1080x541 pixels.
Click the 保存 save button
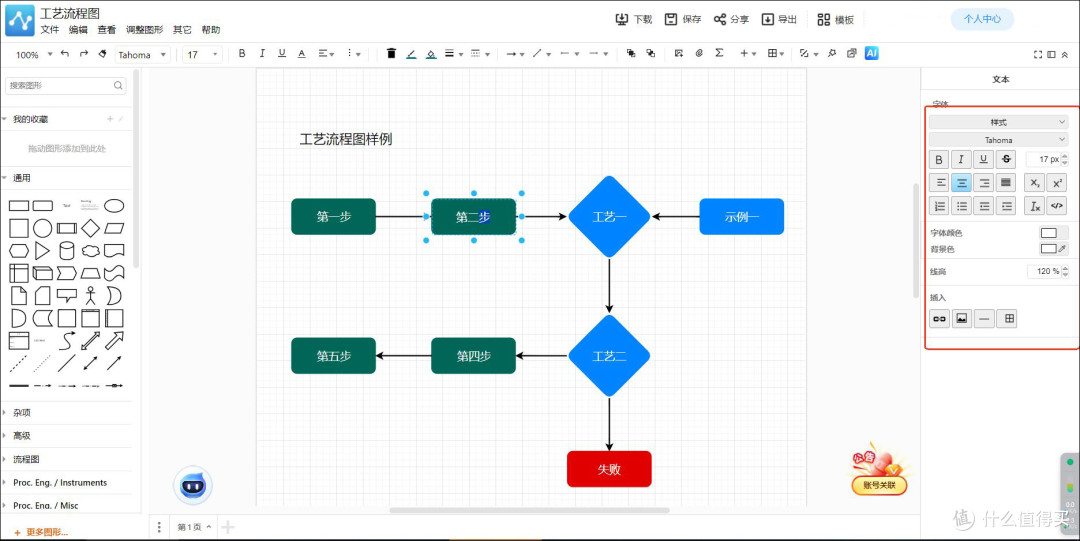point(683,19)
